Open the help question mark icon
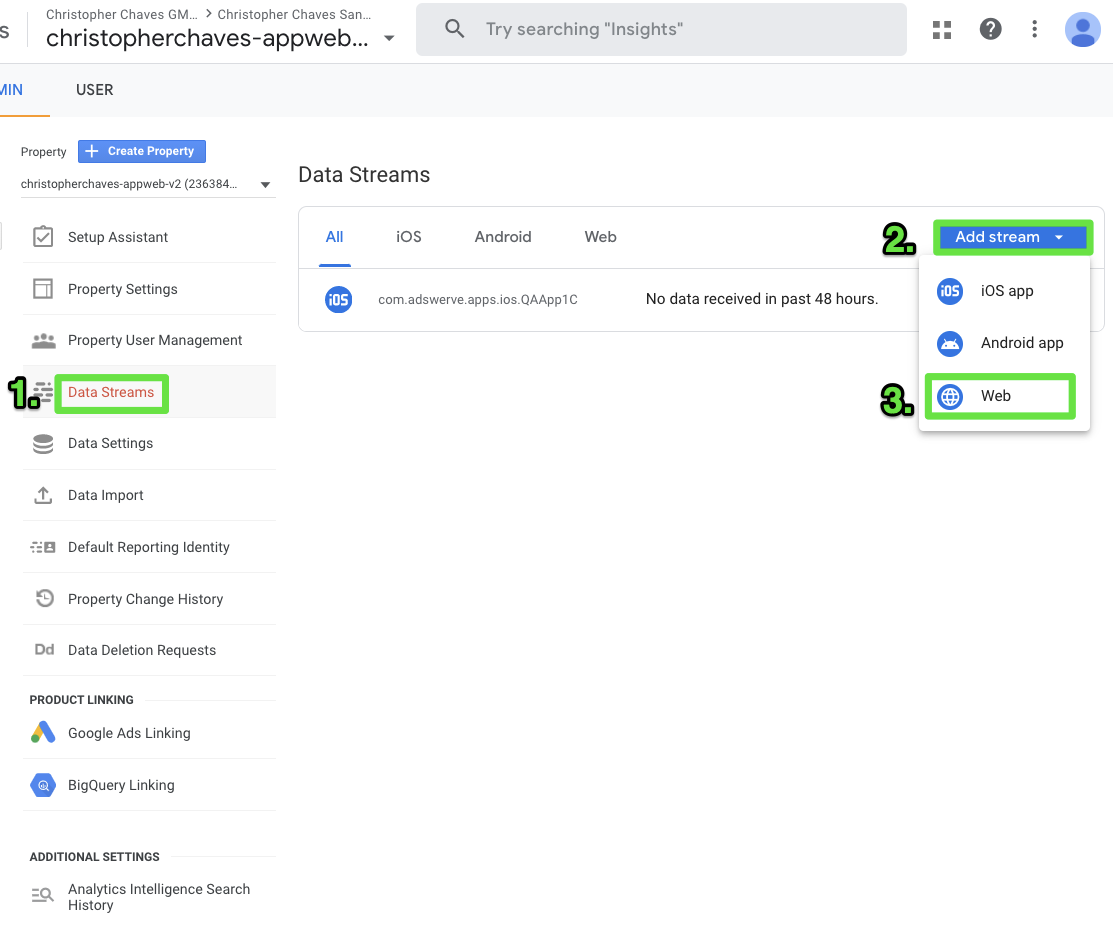This screenshot has height=929, width=1113. (990, 29)
